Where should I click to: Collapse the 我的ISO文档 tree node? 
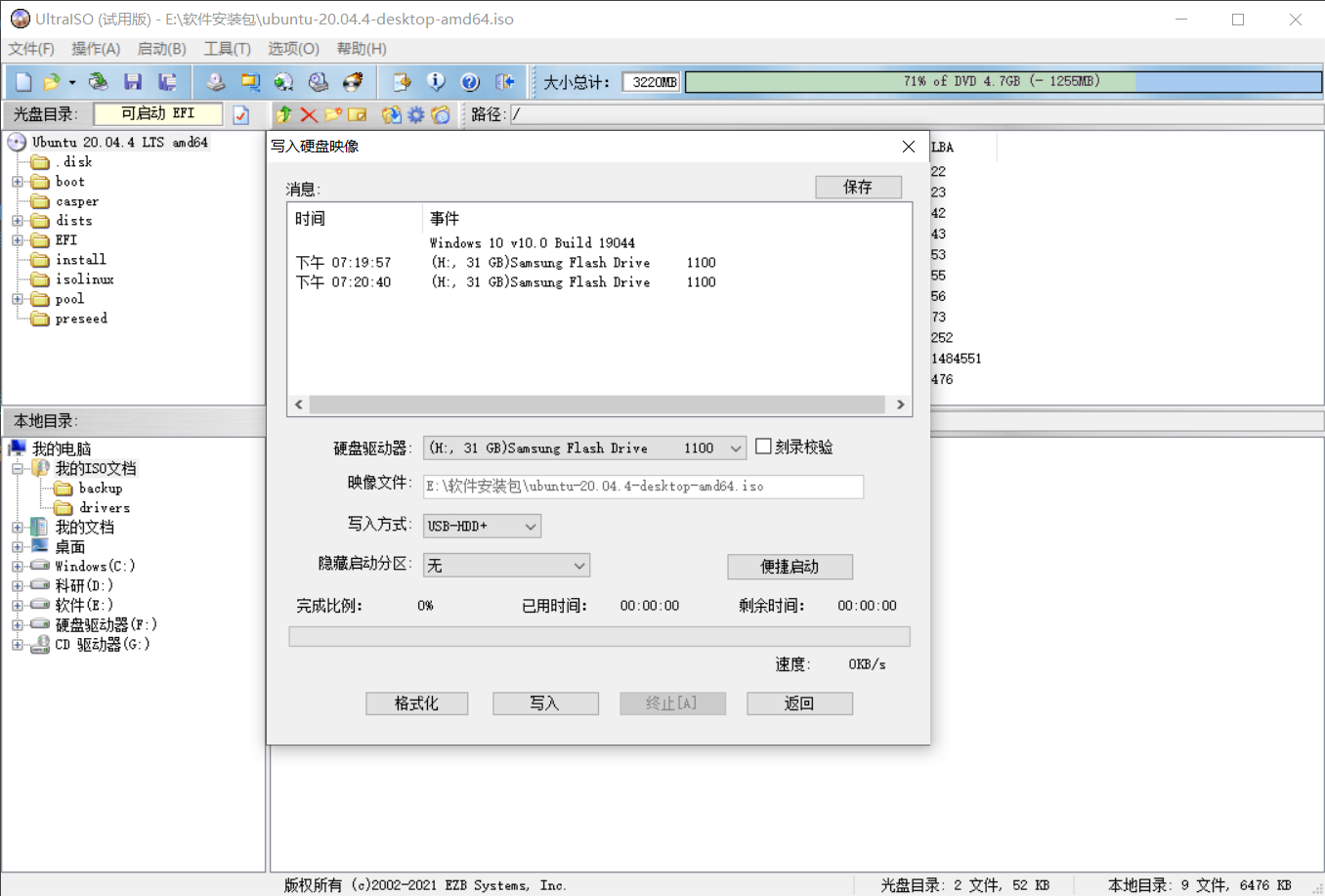[x=18, y=469]
